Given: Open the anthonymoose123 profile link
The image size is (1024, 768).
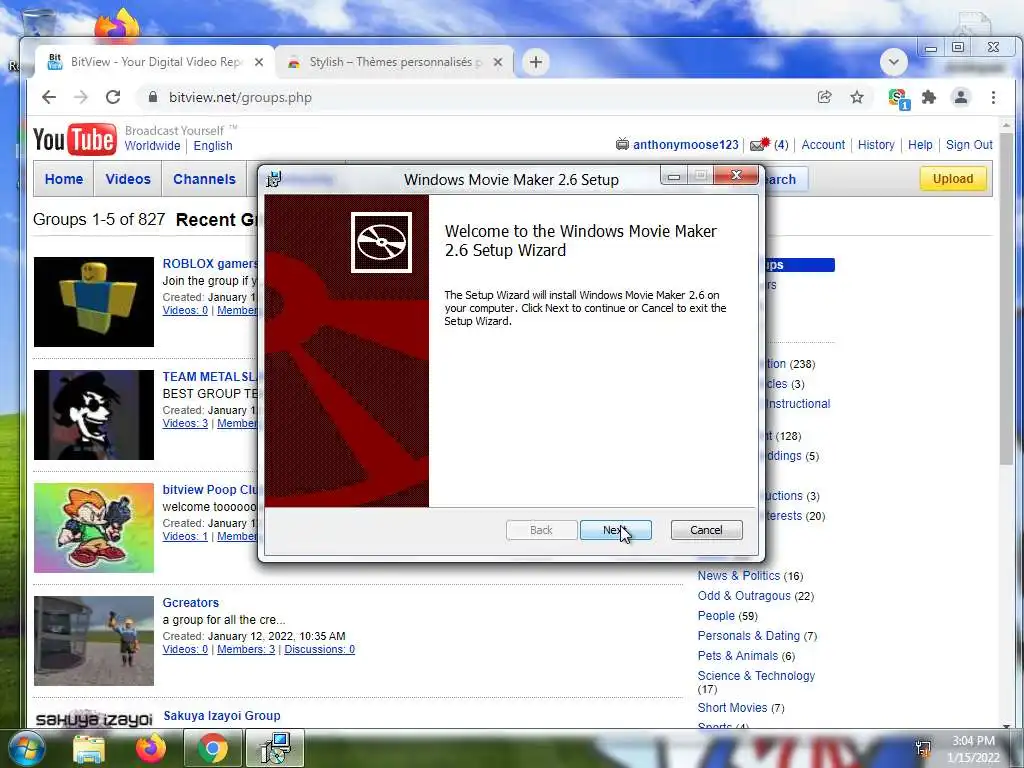Looking at the screenshot, I should click(x=686, y=145).
